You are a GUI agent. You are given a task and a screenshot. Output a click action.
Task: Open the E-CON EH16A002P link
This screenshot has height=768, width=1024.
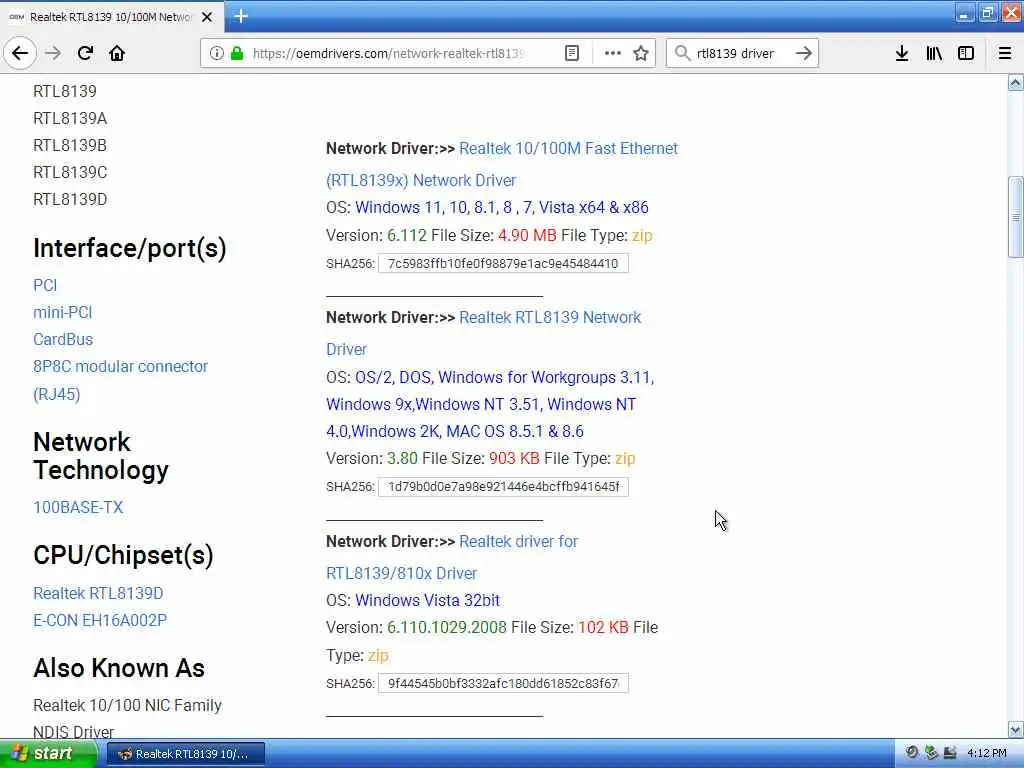(100, 620)
